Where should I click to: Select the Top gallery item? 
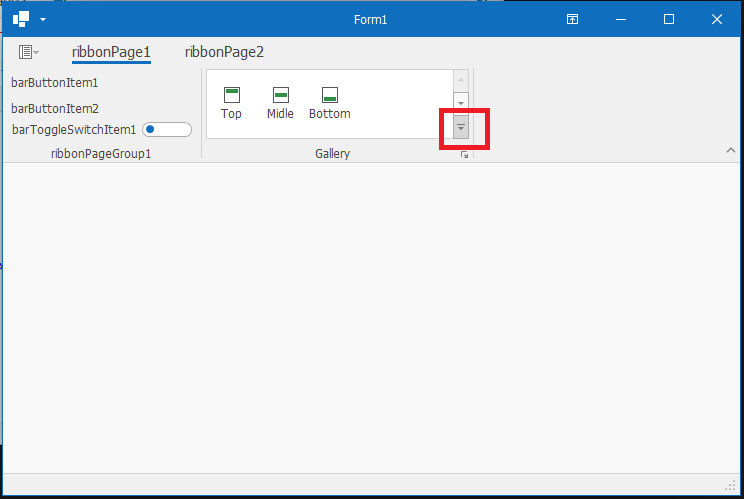tap(232, 103)
